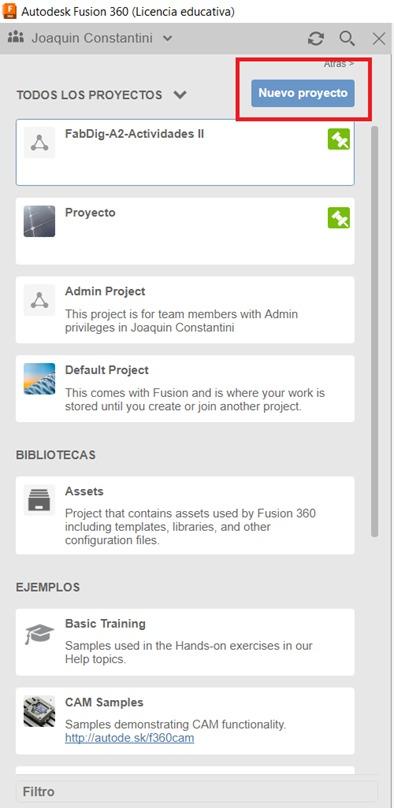Screen dimensions: 394x808
Task: Click the Atrás link at top
Action: pyautogui.click(x=339, y=64)
